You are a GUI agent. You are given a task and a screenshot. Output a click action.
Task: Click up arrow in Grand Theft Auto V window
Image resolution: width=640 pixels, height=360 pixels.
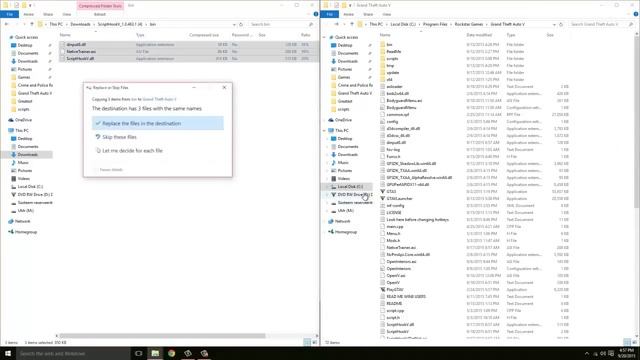tap(351, 24)
